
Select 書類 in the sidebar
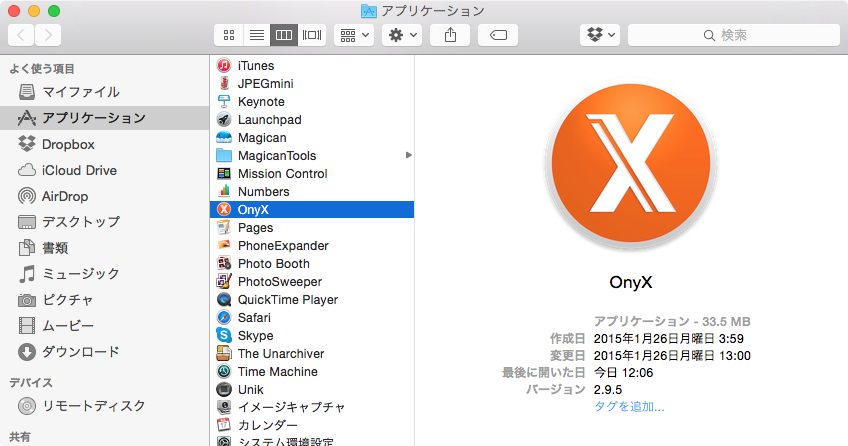tap(104, 248)
